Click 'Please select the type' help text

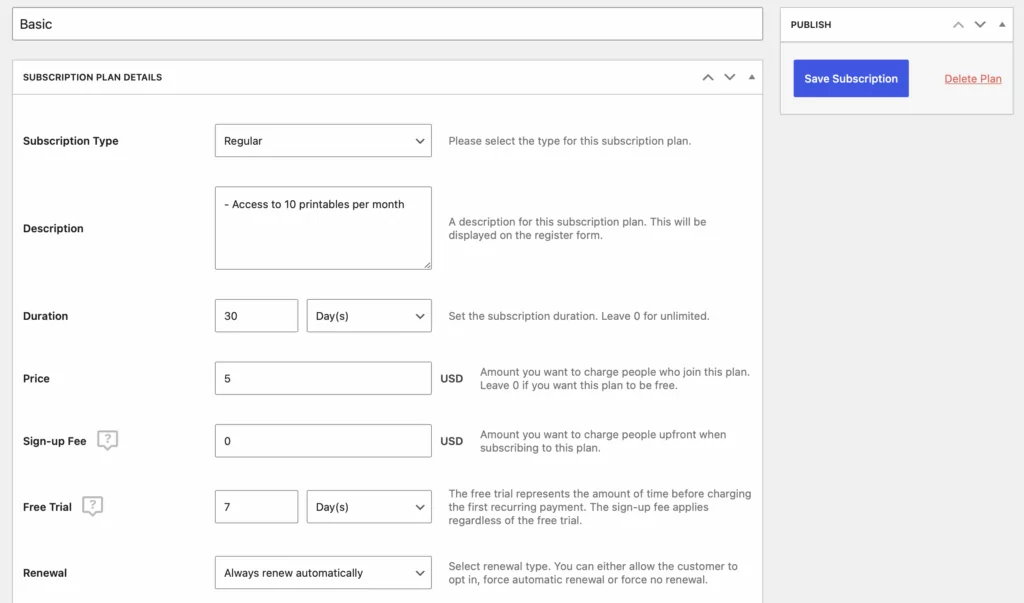569,140
